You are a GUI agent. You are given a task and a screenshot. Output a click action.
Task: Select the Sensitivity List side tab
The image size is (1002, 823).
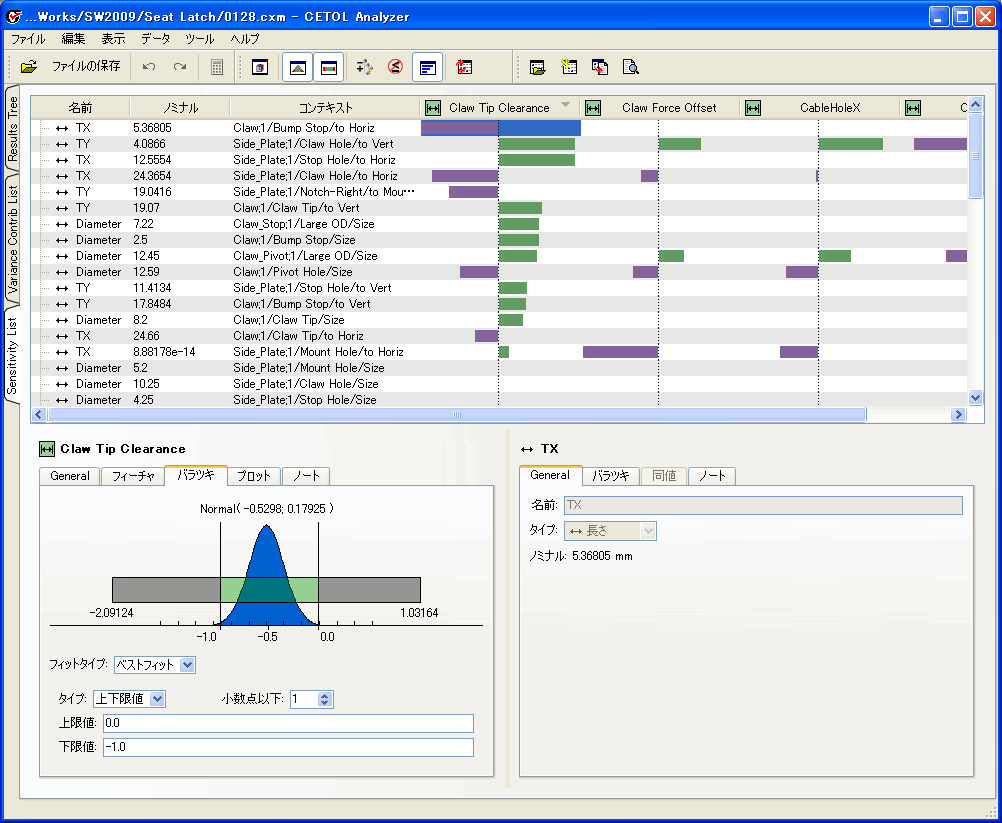(x=13, y=356)
